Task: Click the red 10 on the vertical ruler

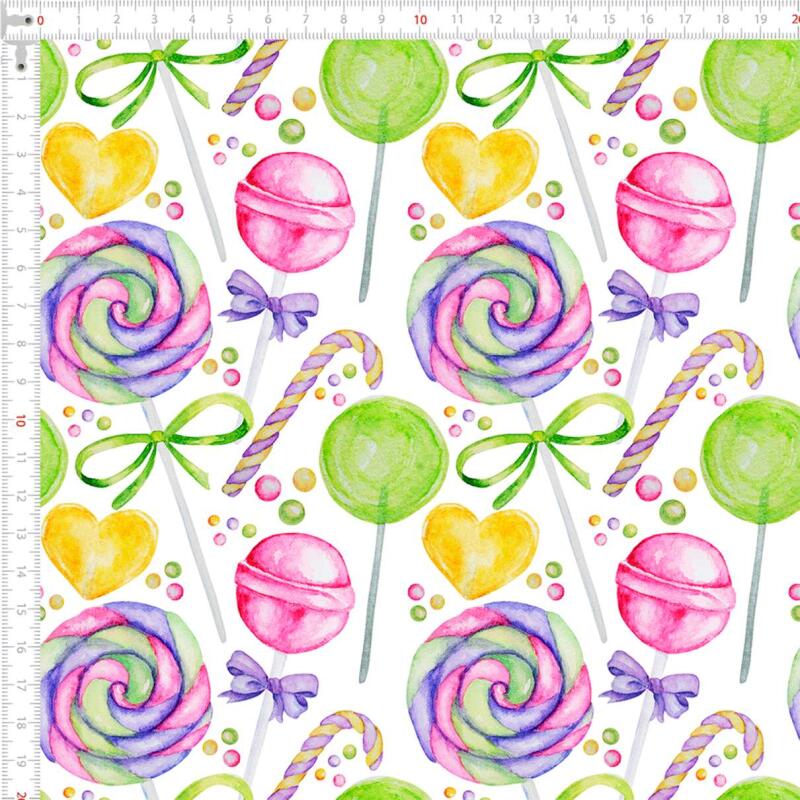Action: tap(19, 421)
